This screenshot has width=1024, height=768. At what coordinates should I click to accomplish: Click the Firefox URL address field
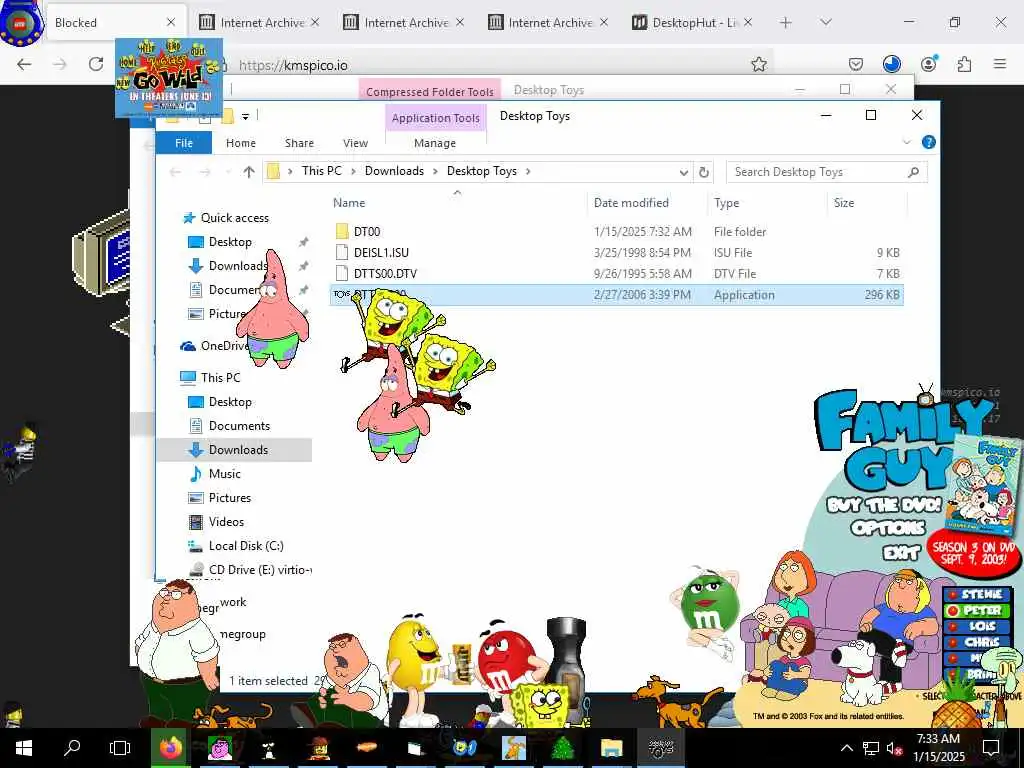(483, 65)
